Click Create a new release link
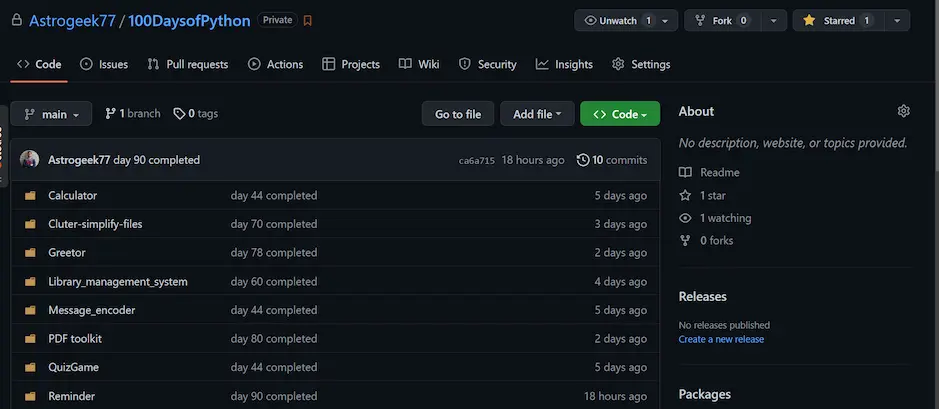The image size is (939, 409). pos(721,340)
